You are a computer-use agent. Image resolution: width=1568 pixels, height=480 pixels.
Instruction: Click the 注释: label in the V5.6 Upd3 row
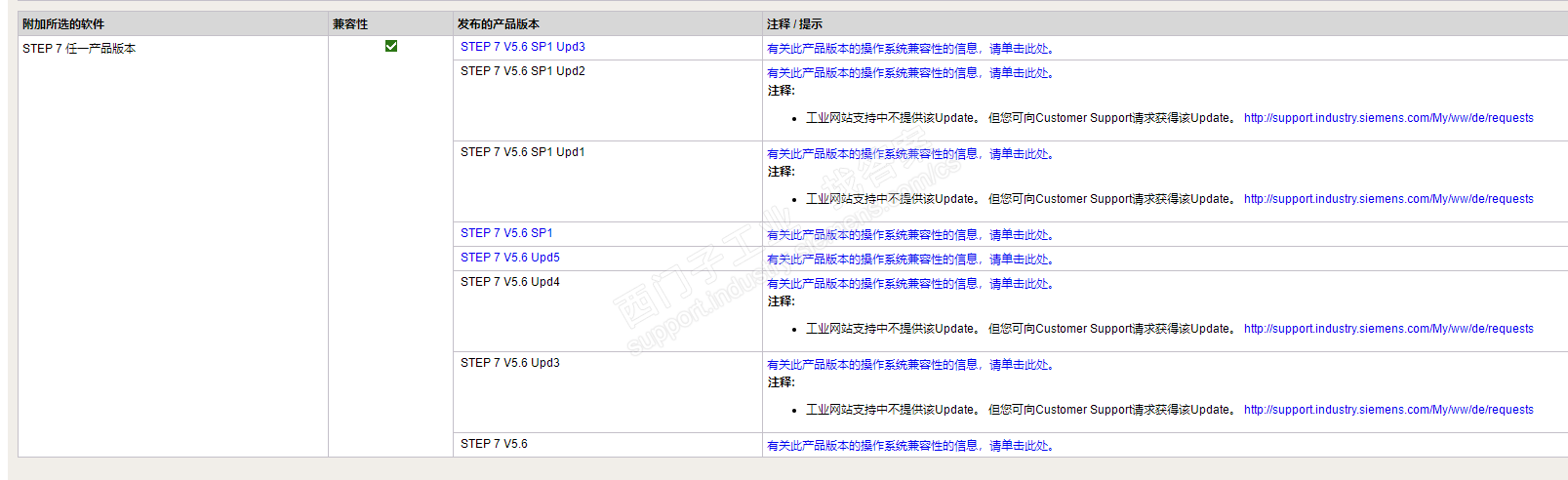(x=781, y=382)
